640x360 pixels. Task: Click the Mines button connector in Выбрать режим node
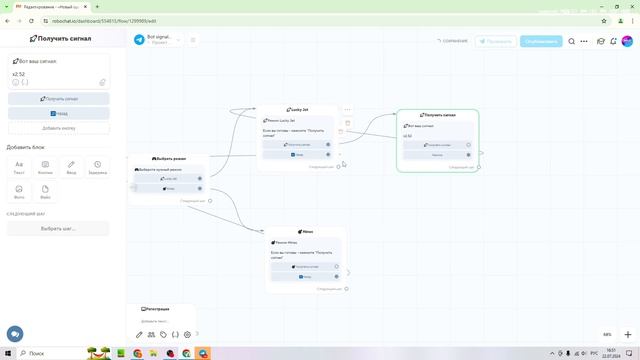click(x=200, y=189)
